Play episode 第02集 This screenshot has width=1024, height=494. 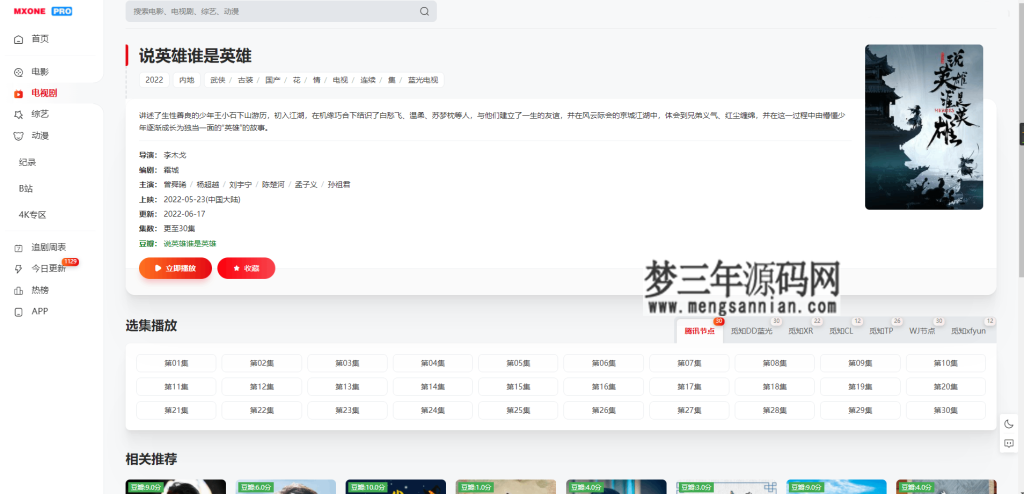tap(262, 363)
